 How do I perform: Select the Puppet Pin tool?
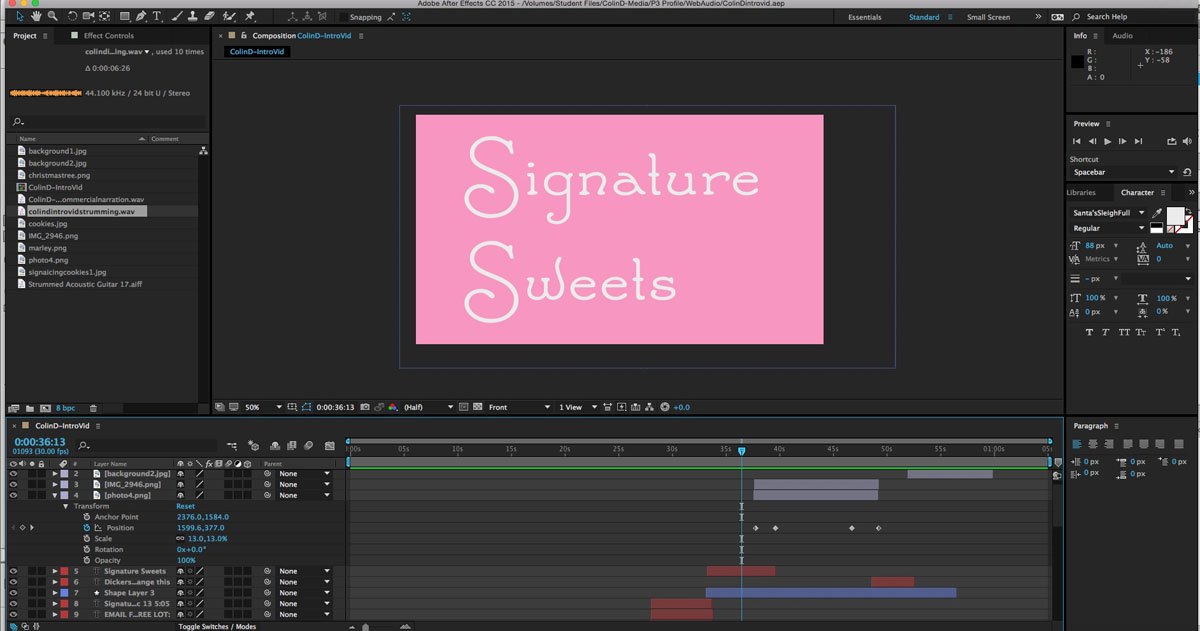coord(249,16)
